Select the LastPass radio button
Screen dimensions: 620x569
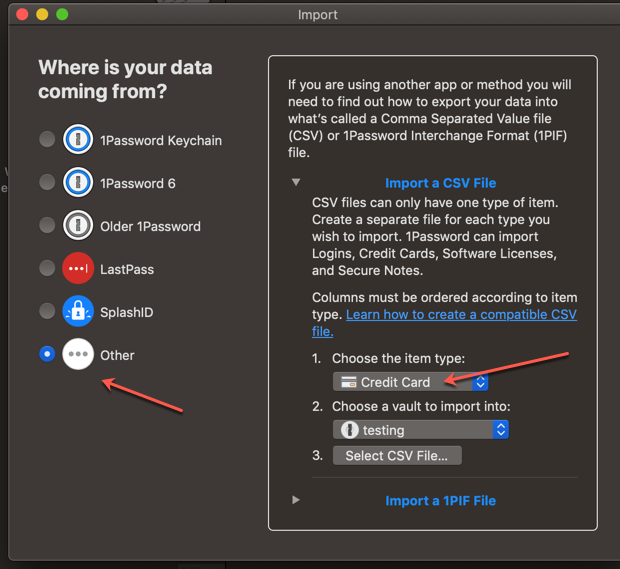(47, 268)
